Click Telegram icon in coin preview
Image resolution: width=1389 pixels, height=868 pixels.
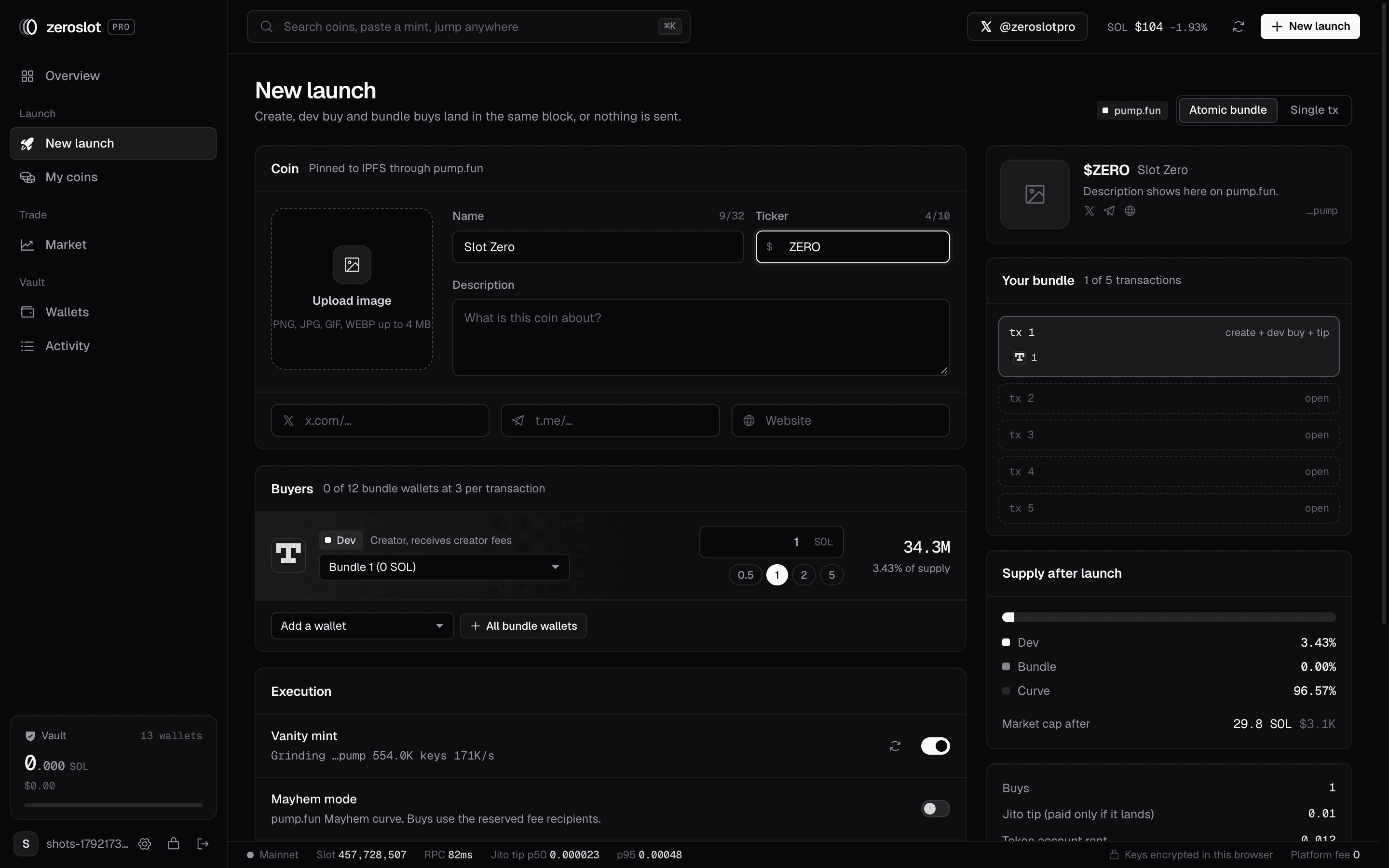coord(1109,211)
